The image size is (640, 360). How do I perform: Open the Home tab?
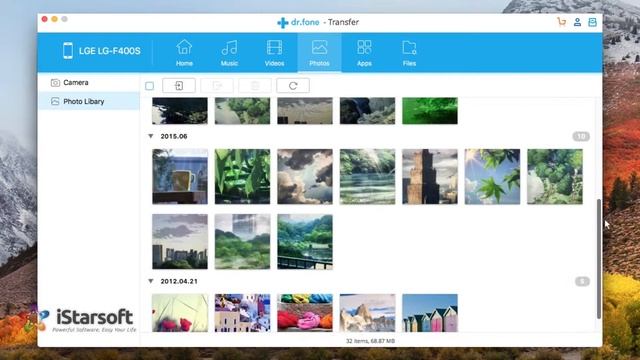184,53
